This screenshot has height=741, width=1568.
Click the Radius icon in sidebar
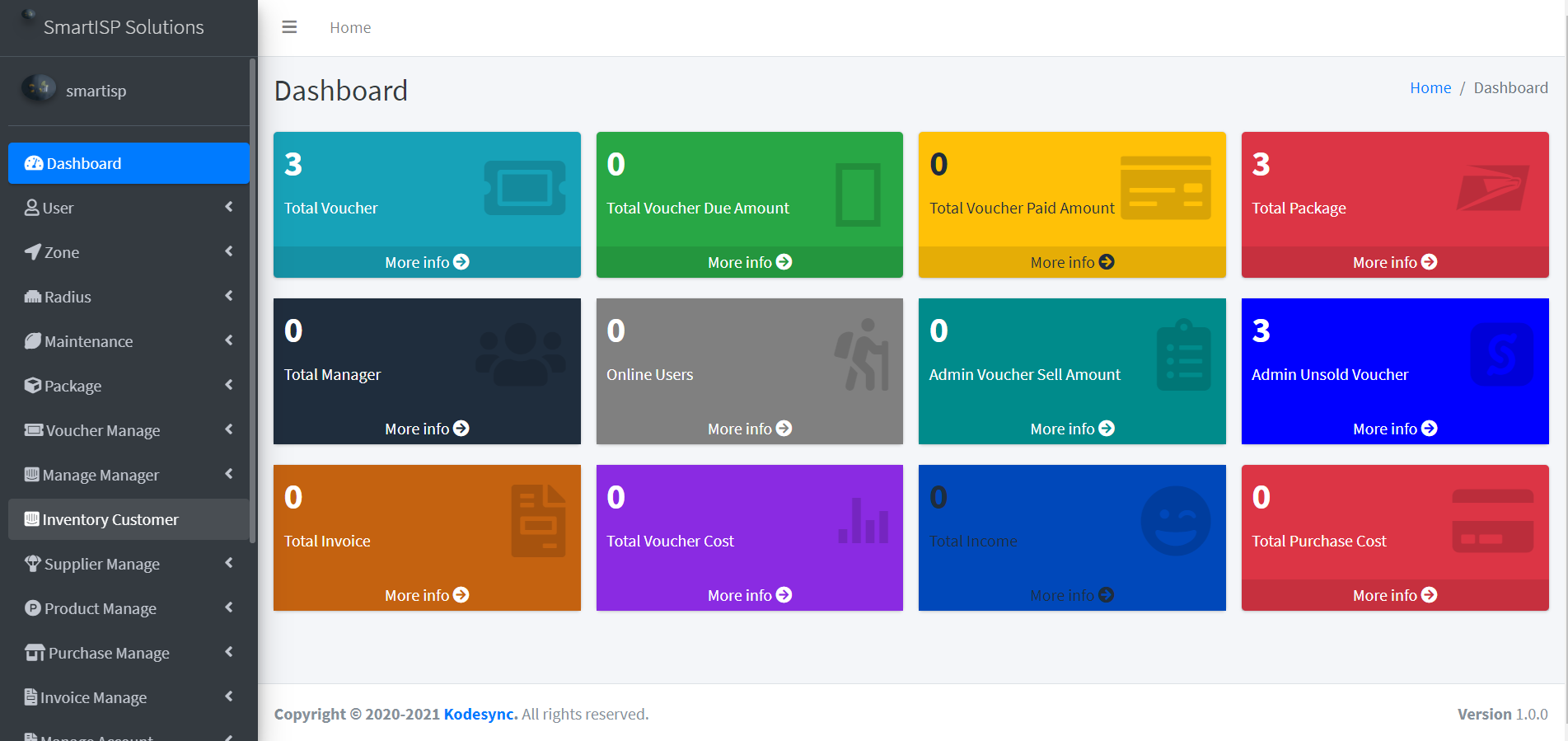(x=33, y=297)
